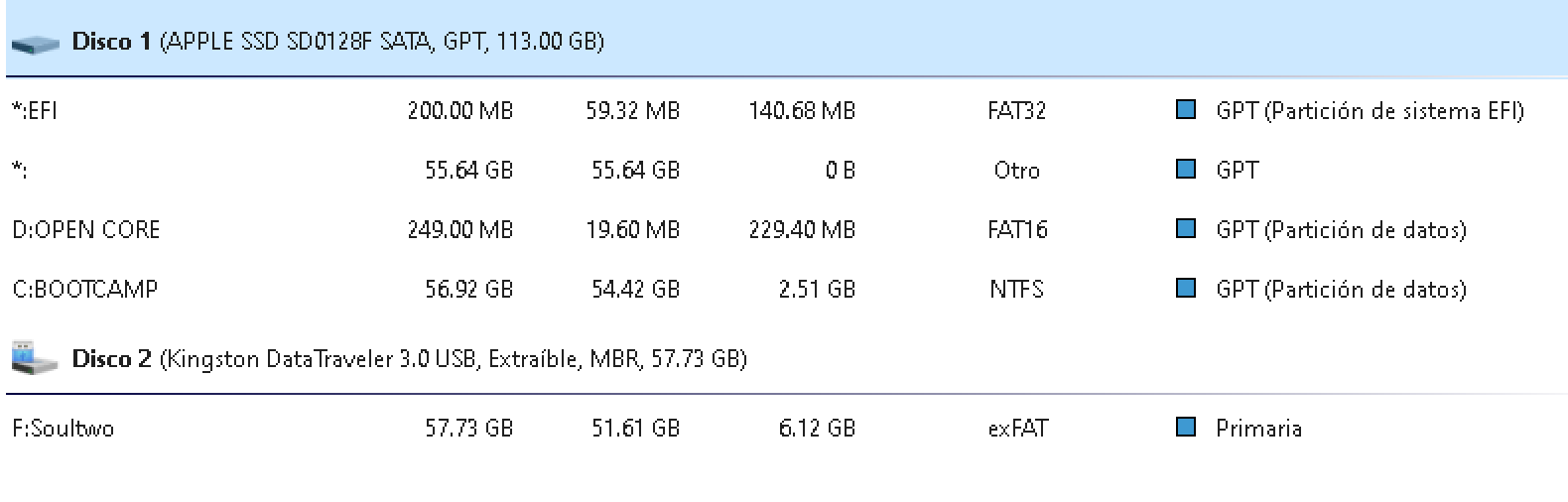This screenshot has height=502, width=1568.
Task: Select the F:Soultwo partition
Action: [x=64, y=429]
